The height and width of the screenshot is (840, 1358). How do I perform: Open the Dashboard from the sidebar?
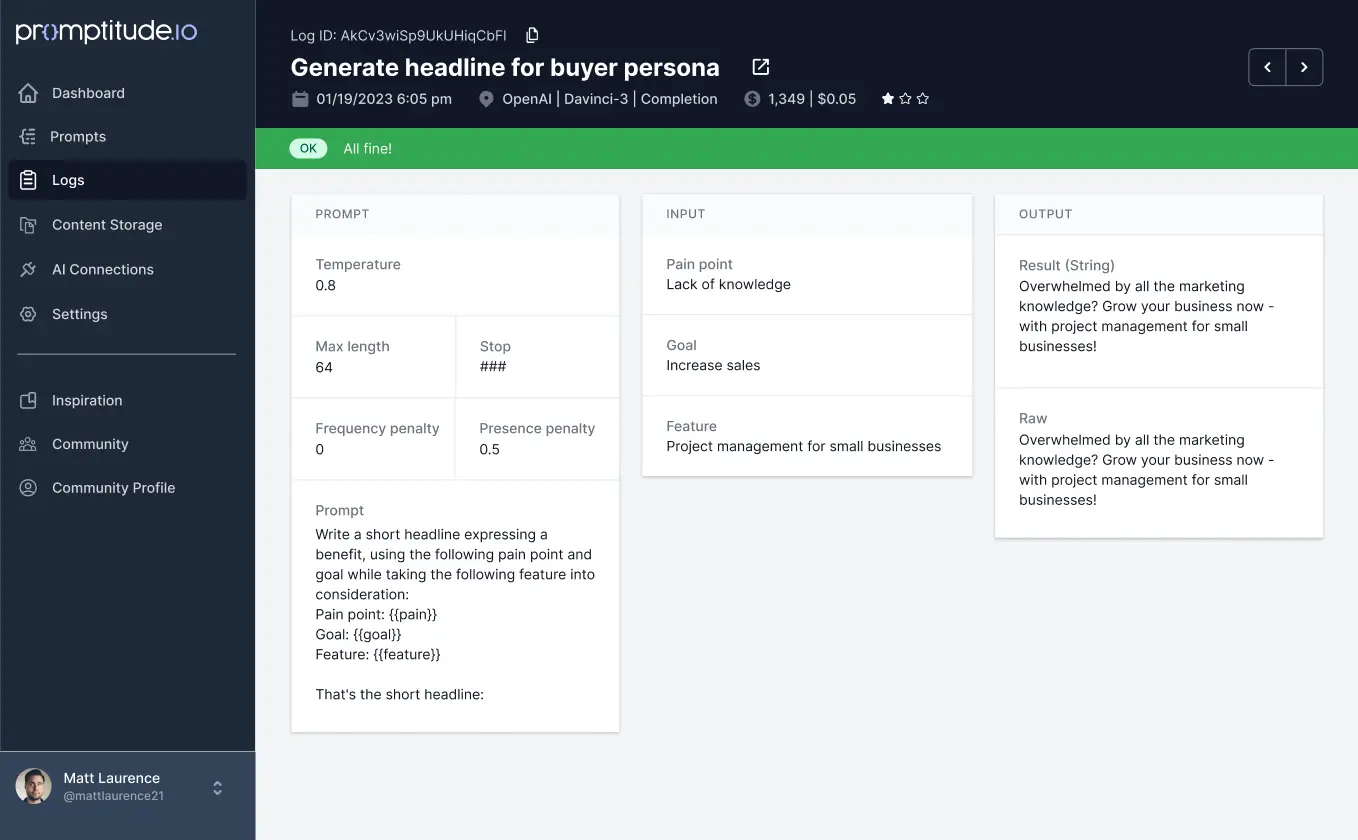click(x=87, y=92)
